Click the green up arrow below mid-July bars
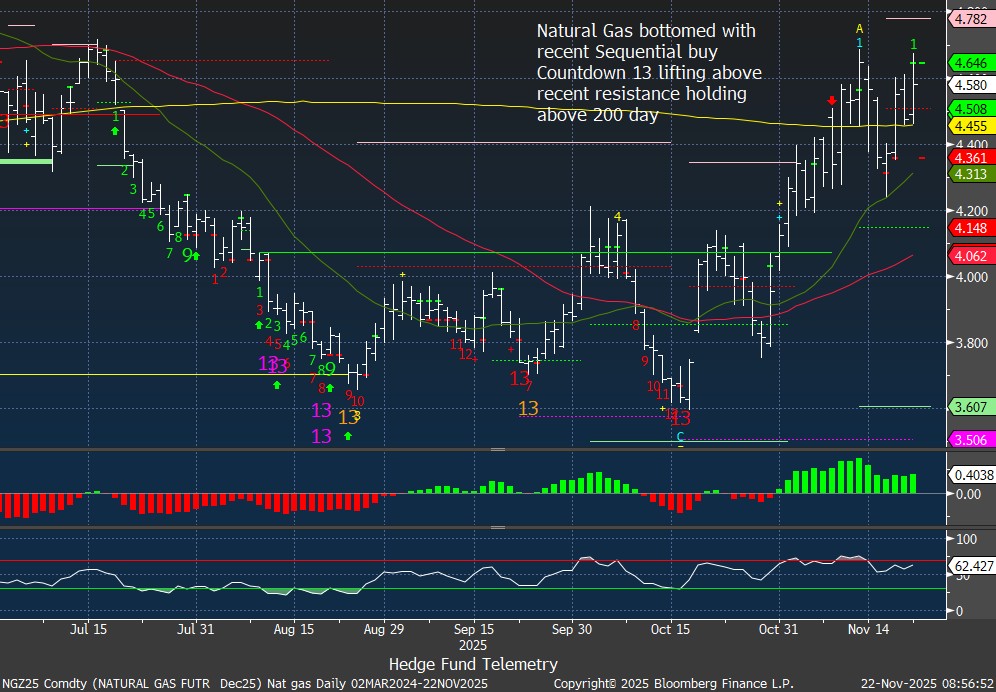 pyautogui.click(x=116, y=131)
